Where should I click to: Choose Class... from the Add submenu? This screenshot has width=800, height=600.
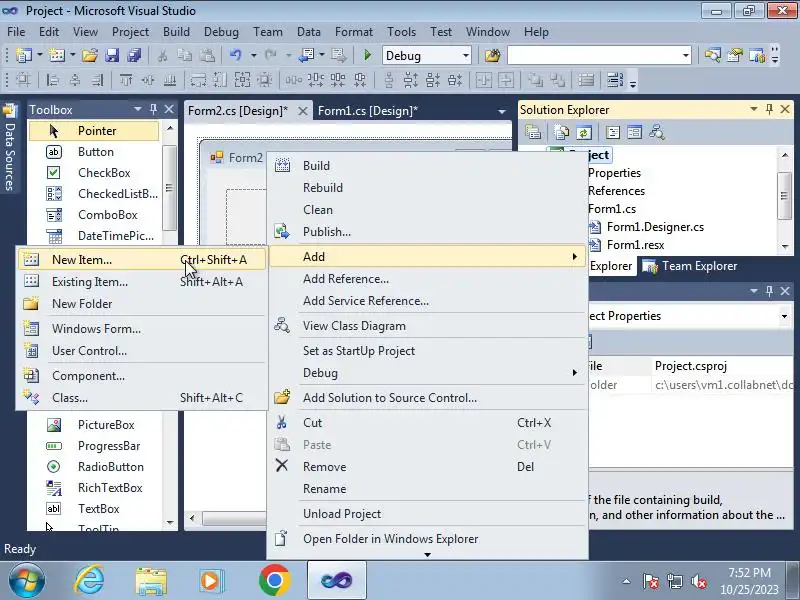[141, 397]
